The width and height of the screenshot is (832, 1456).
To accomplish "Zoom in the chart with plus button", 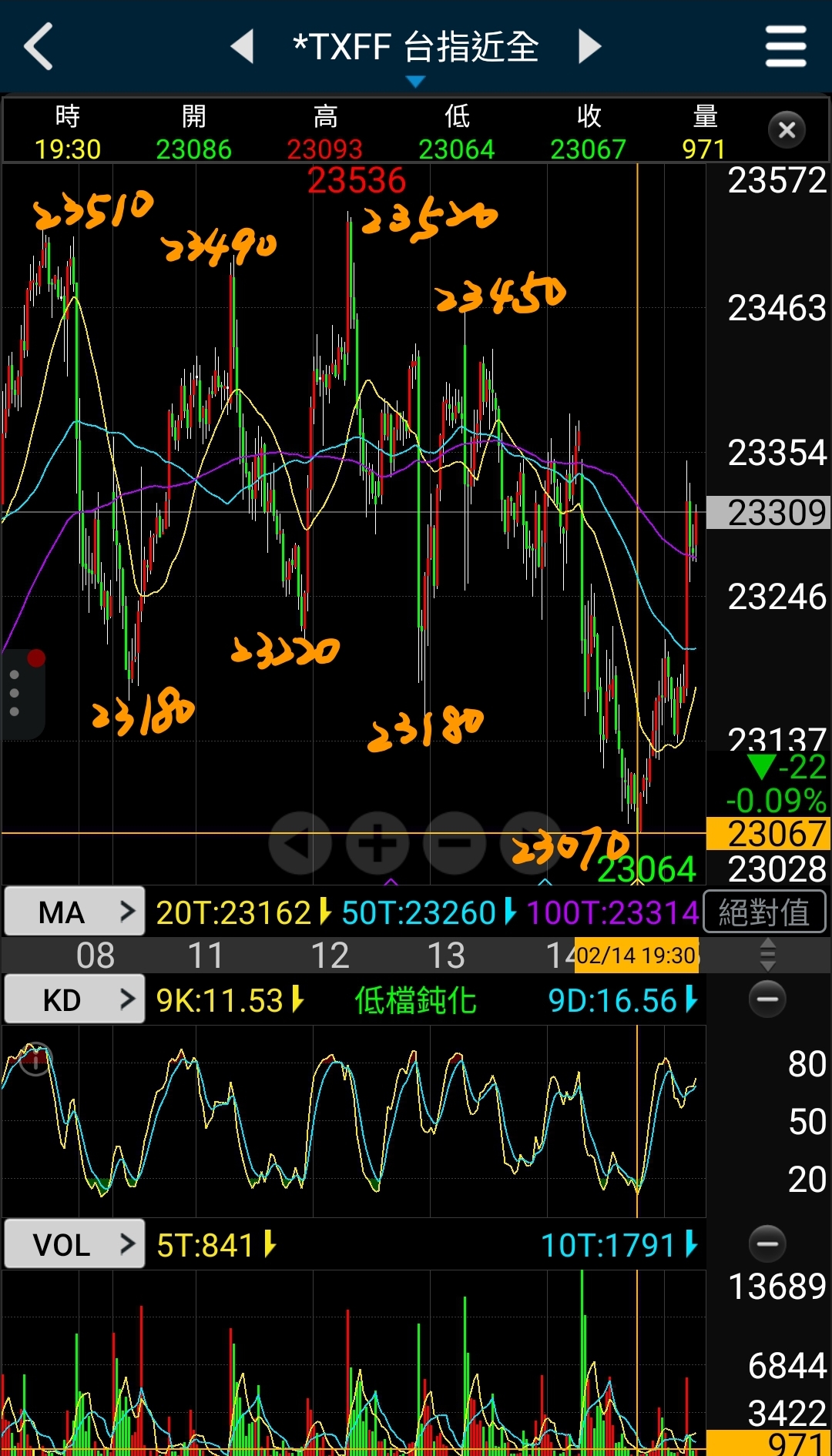I will [377, 843].
